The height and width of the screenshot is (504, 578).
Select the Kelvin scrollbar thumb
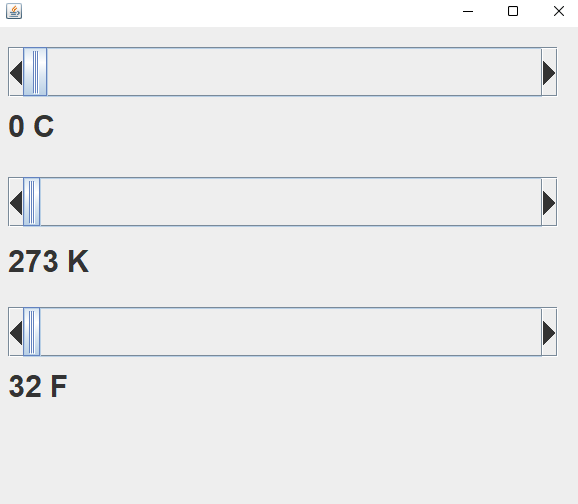(32, 202)
